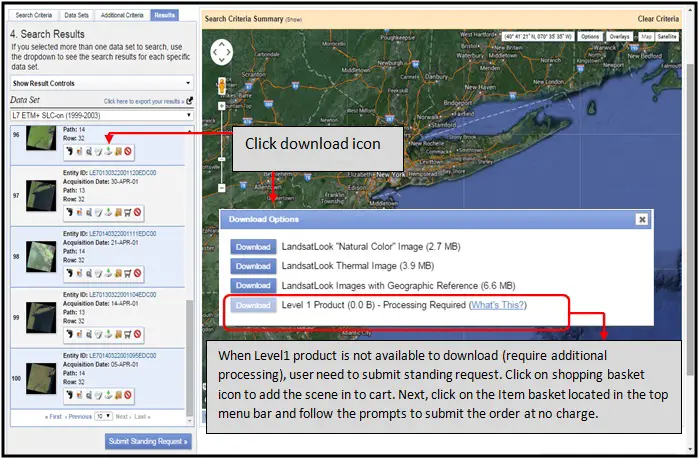
Task: Open thumbnail image for result 100
Action: pyautogui.click(x=41, y=379)
